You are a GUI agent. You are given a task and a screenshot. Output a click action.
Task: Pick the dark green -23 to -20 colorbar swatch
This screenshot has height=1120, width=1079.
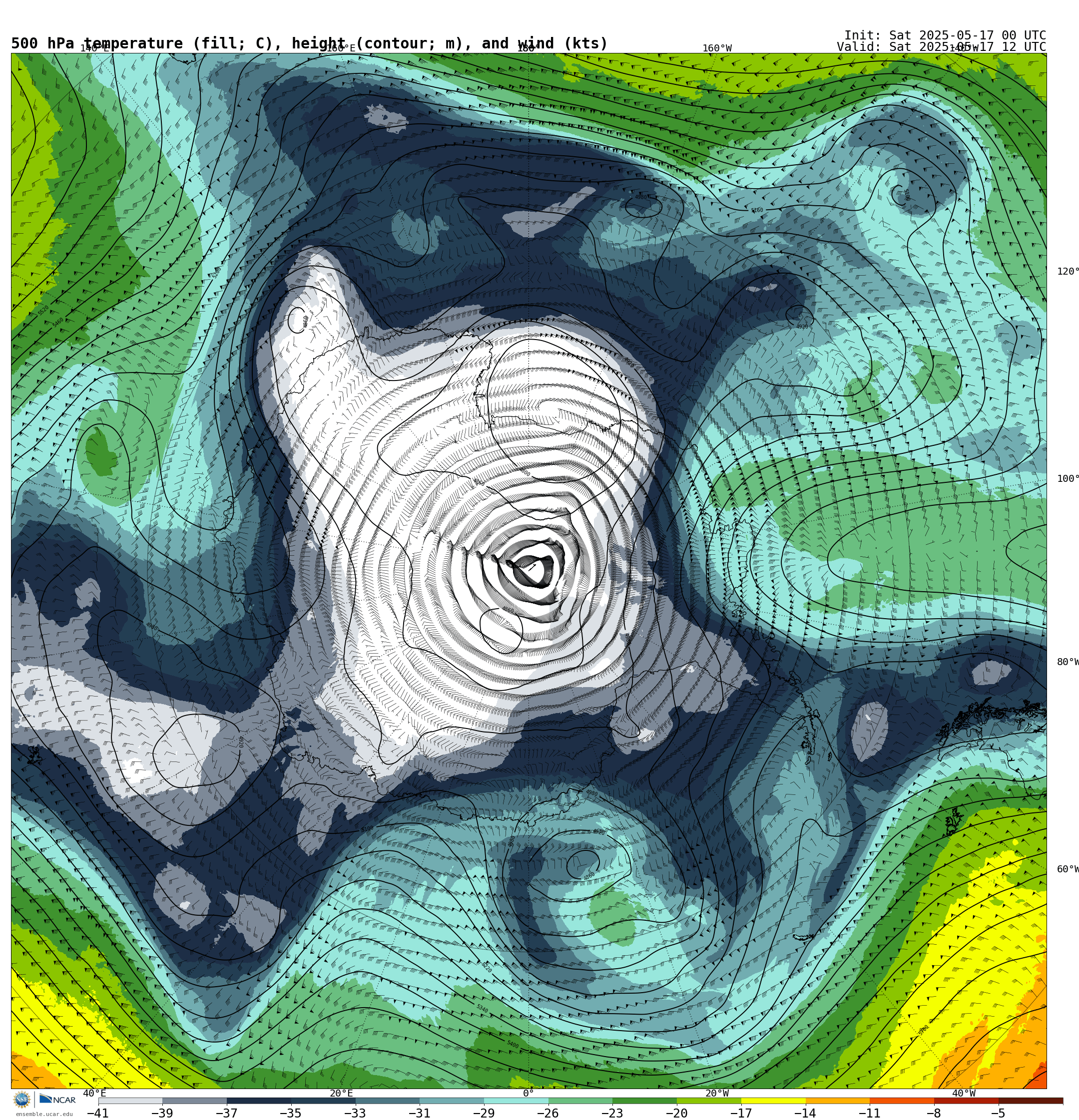coord(645,1101)
